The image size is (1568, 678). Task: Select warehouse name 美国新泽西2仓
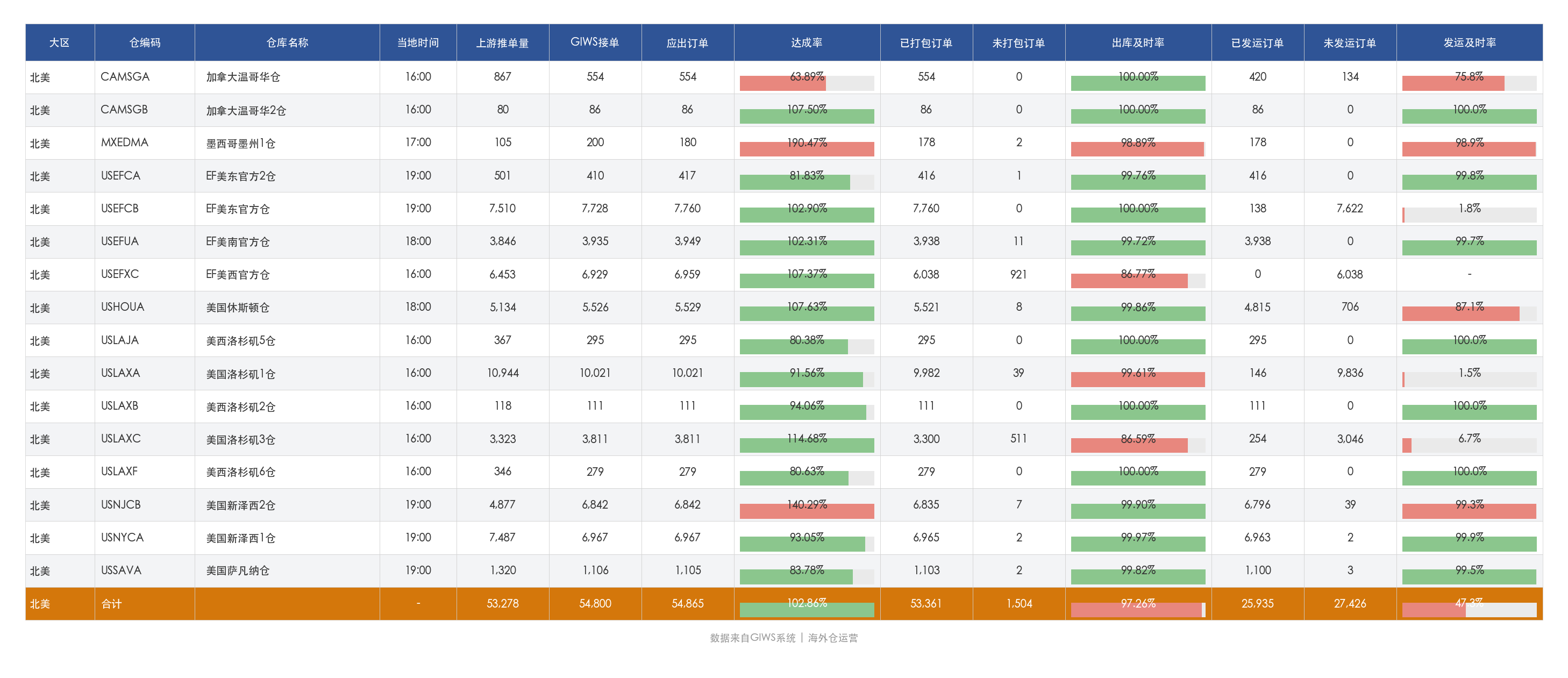point(240,505)
